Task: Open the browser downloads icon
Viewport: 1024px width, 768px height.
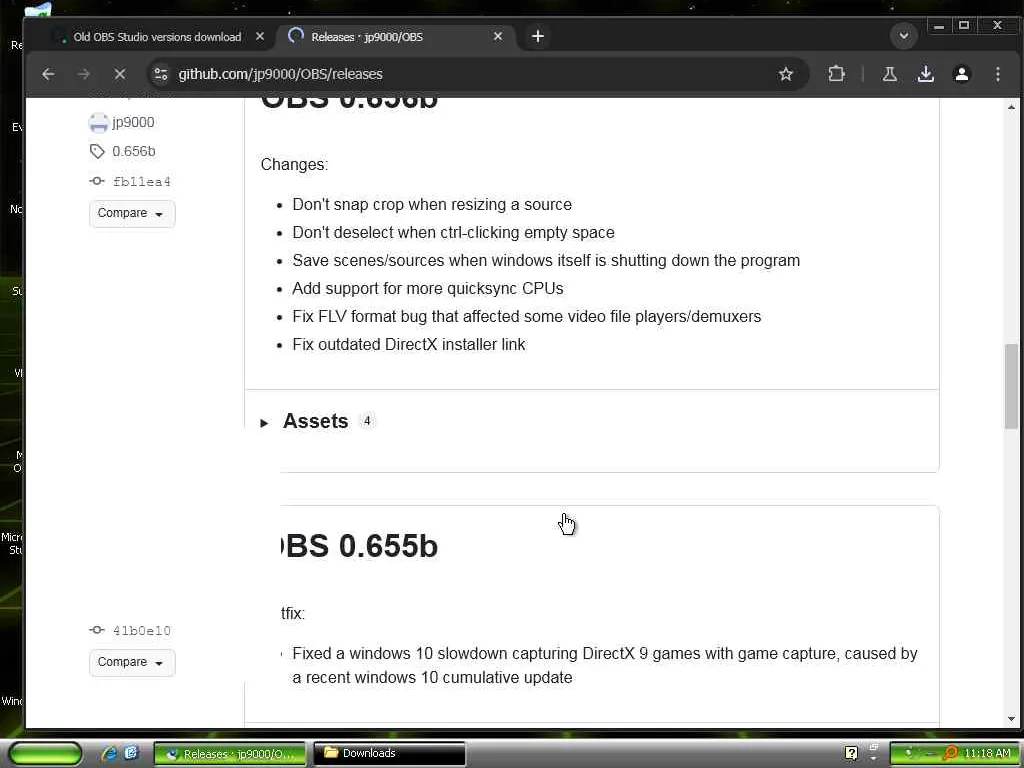Action: (x=925, y=74)
